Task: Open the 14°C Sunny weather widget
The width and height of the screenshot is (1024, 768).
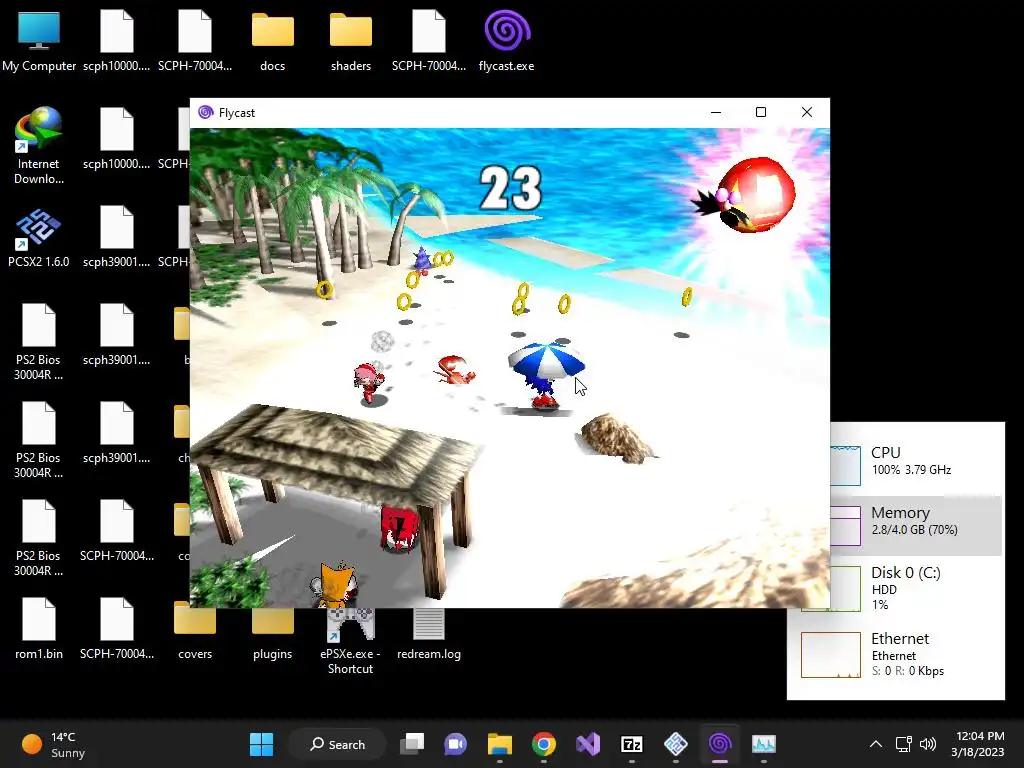Action: (54, 744)
